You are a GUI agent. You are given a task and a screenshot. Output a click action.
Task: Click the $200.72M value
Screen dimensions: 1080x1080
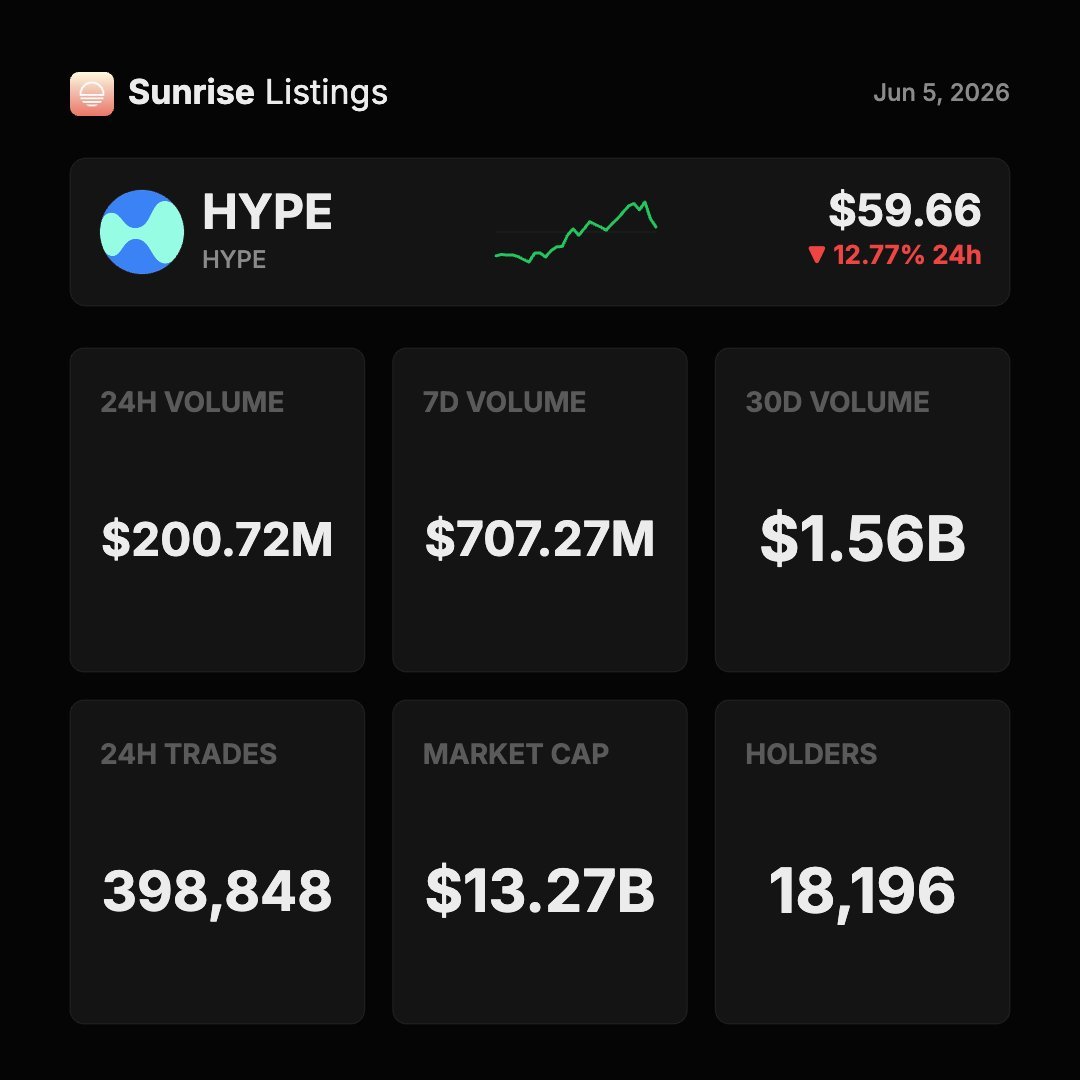coord(217,539)
